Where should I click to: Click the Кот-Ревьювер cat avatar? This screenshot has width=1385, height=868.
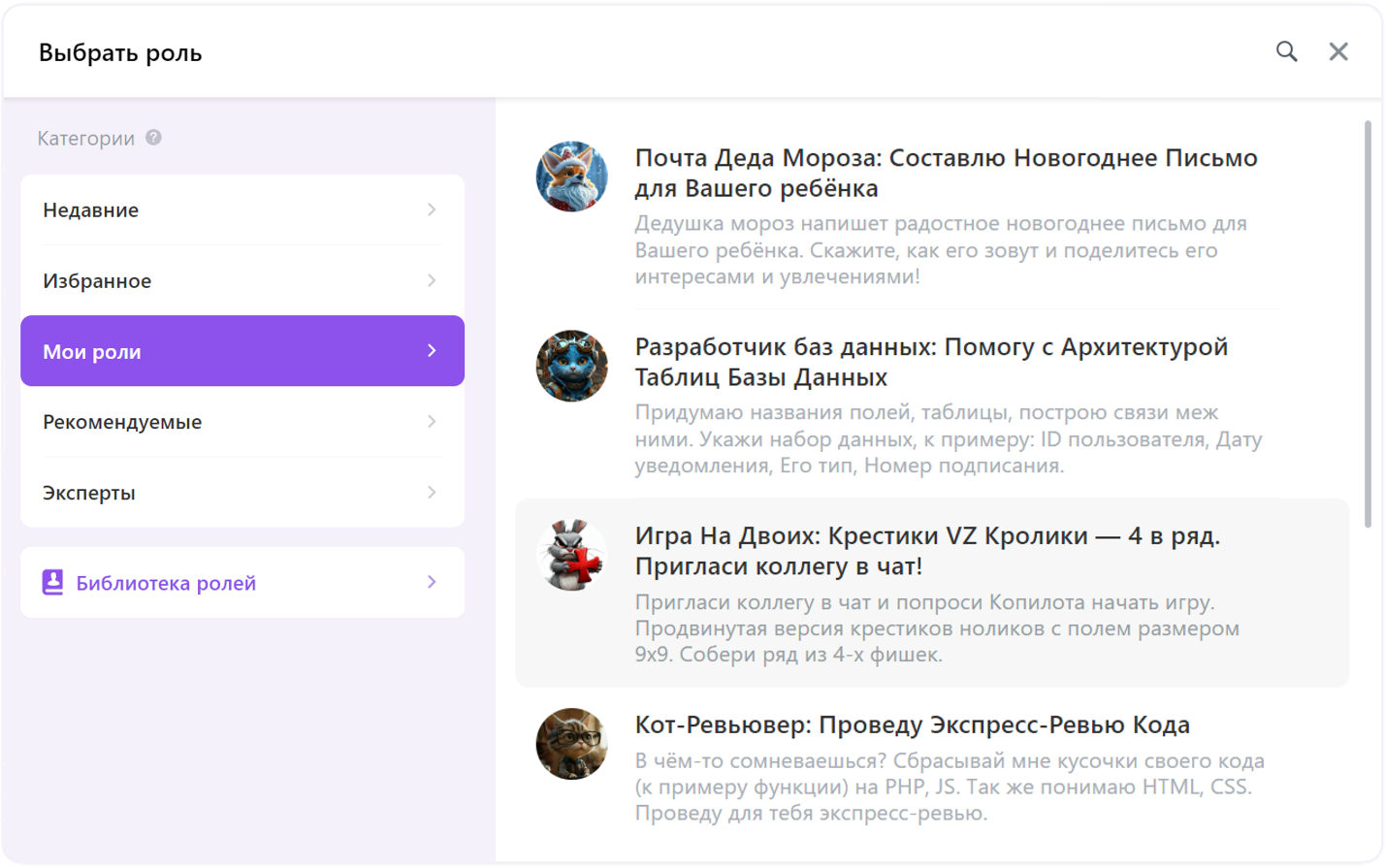click(571, 744)
